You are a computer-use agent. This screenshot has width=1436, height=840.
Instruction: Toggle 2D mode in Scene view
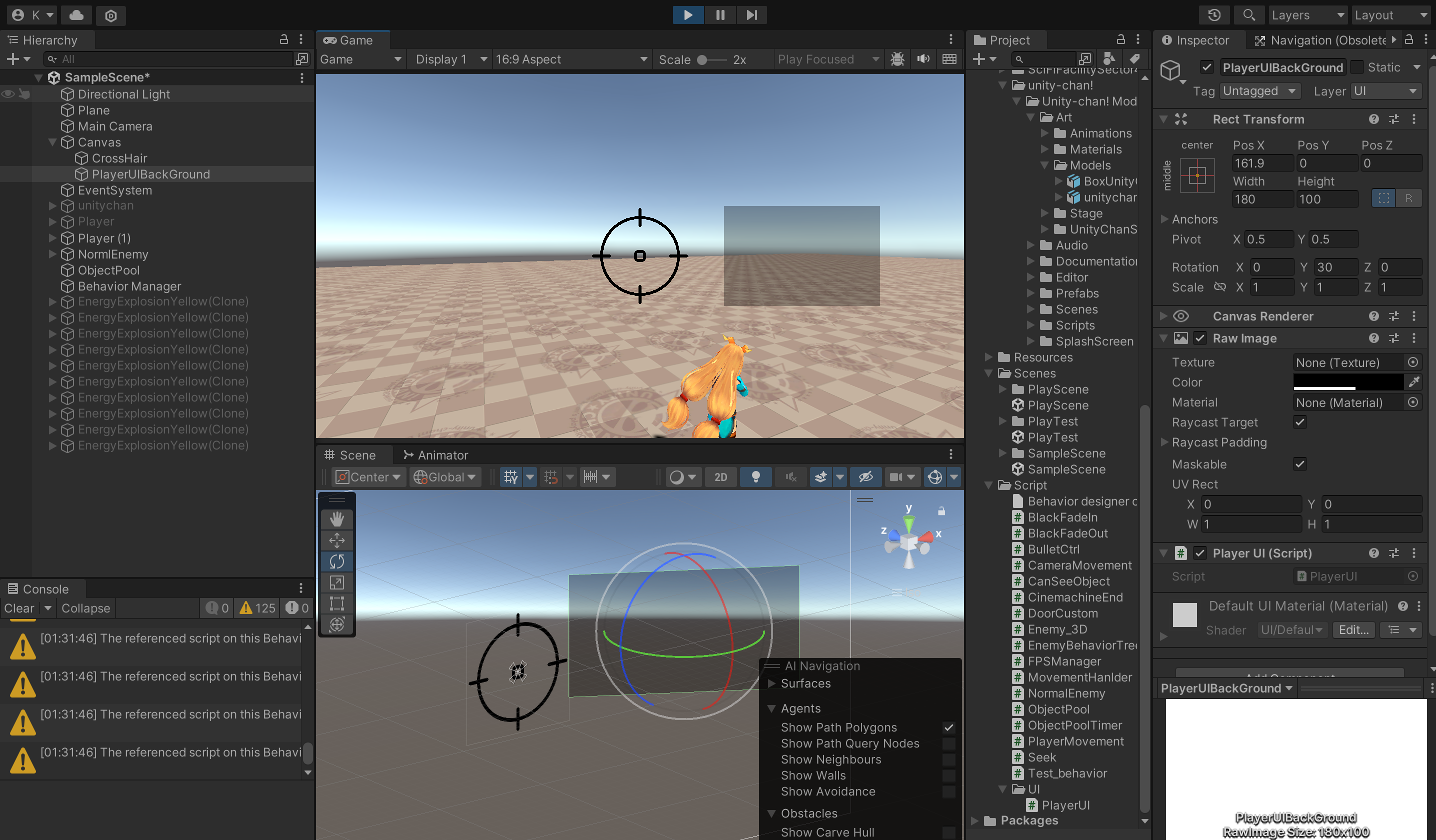pyautogui.click(x=721, y=477)
